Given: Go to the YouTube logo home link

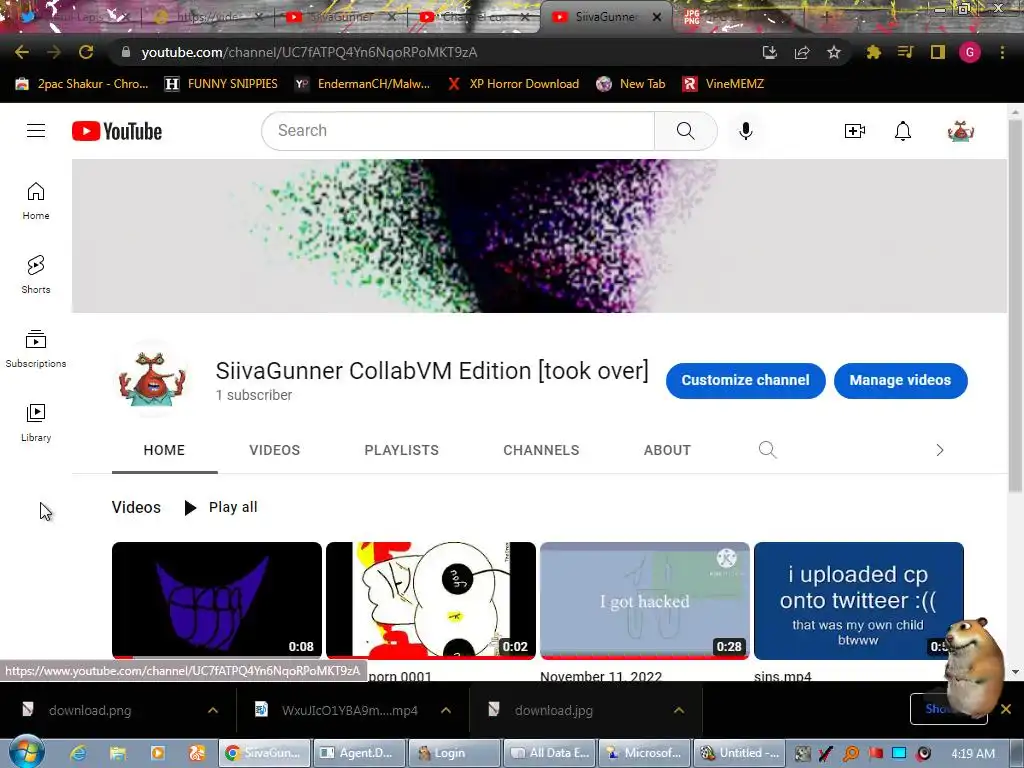Looking at the screenshot, I should click(117, 131).
